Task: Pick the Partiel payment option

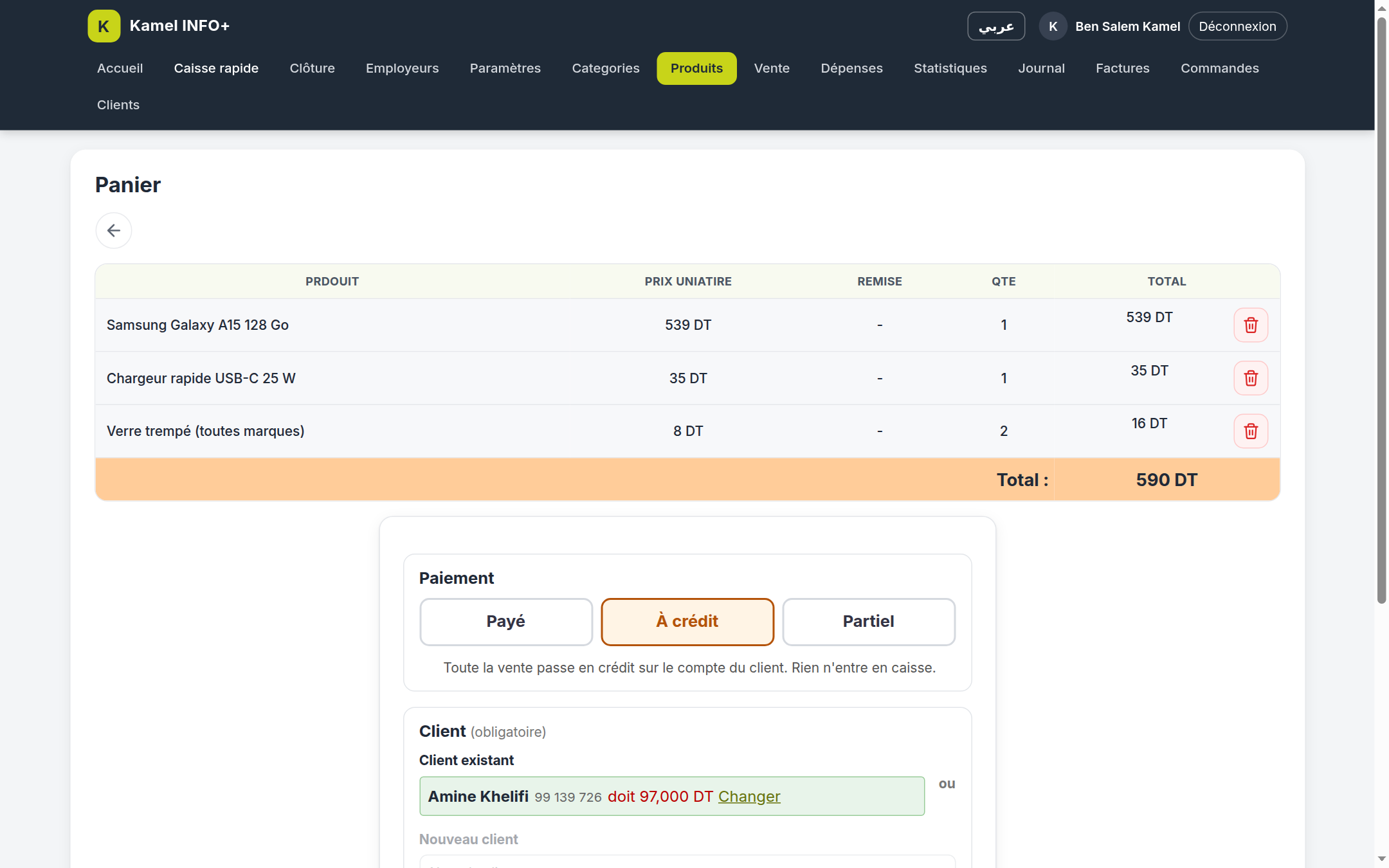Action: click(868, 621)
